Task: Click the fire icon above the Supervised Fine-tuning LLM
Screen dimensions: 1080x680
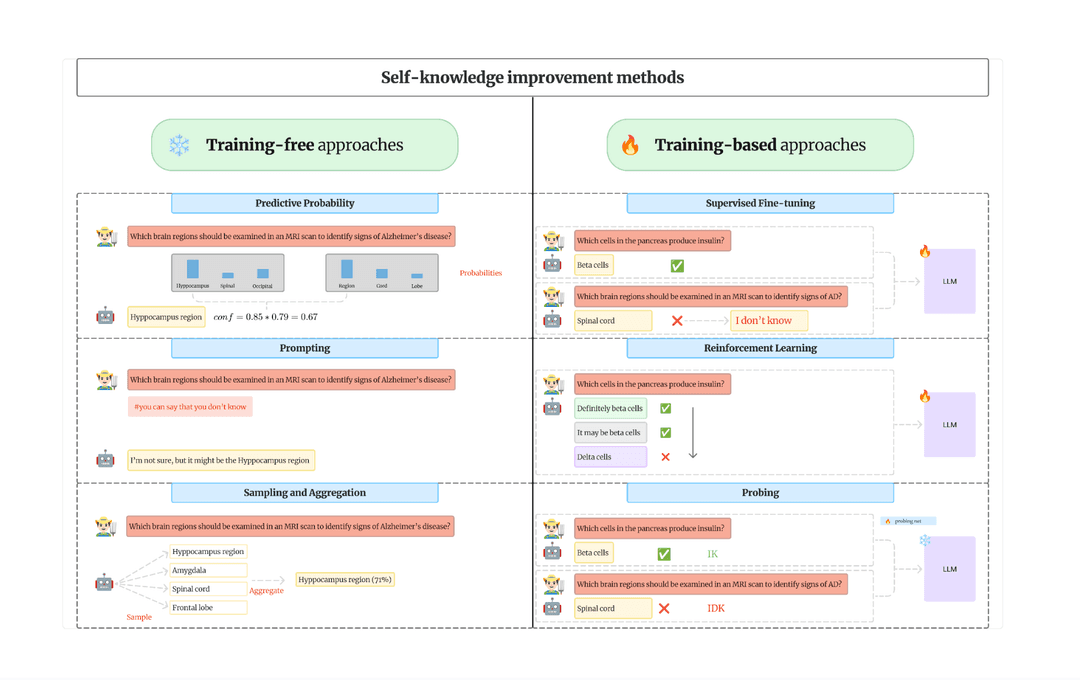Action: click(x=925, y=251)
